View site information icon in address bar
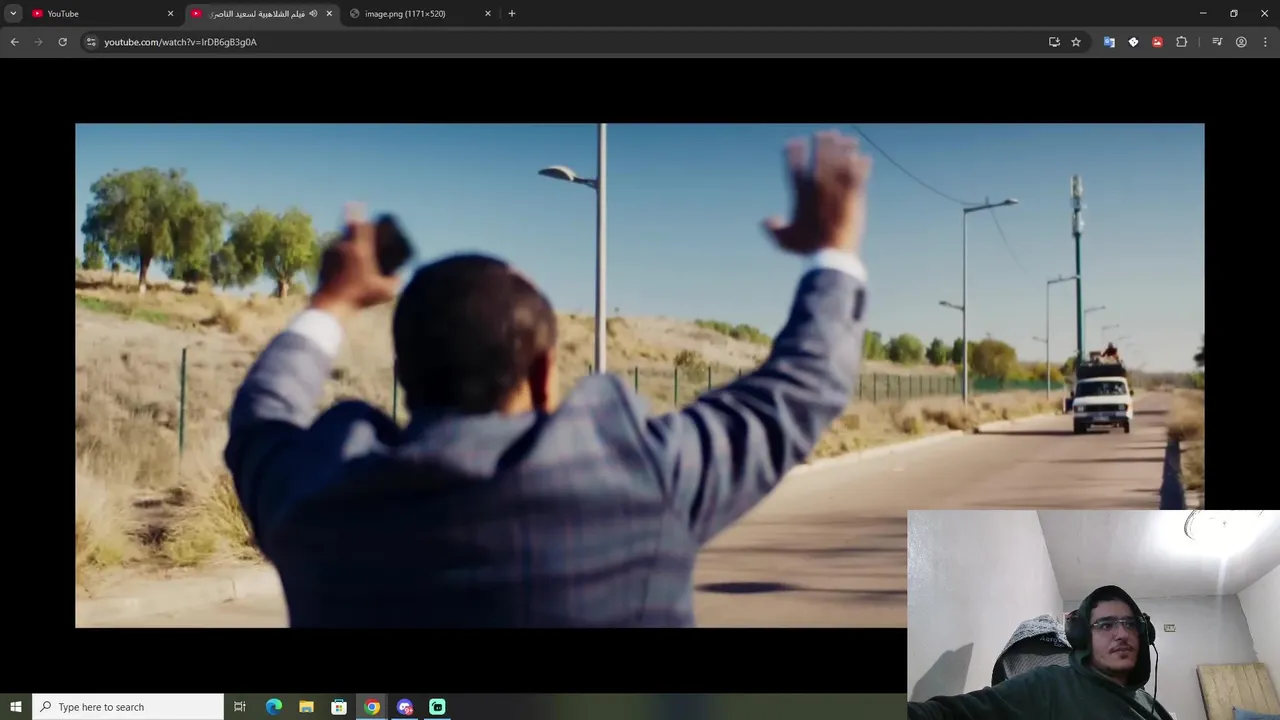This screenshot has height=720, width=1280. pos(91,42)
